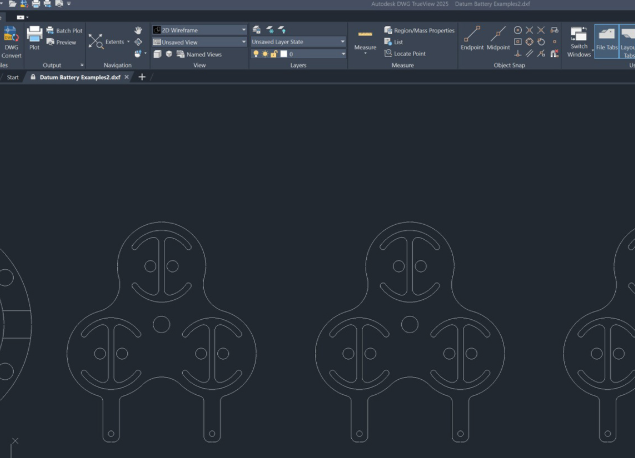Click the Open folder icon in the quick access toolbar
Image resolution: width=635 pixels, height=458 pixels.
coord(13,4)
